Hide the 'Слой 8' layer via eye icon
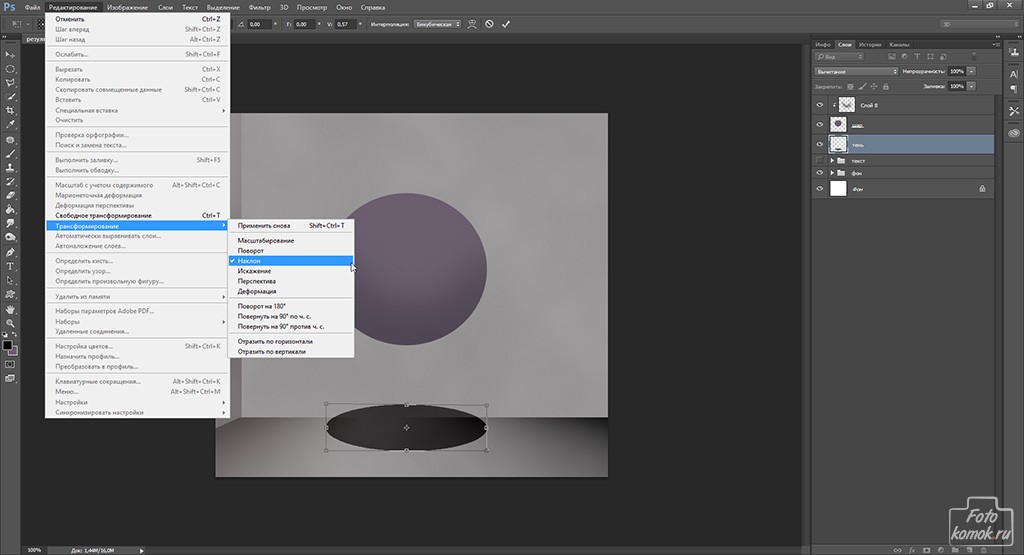 [x=820, y=105]
